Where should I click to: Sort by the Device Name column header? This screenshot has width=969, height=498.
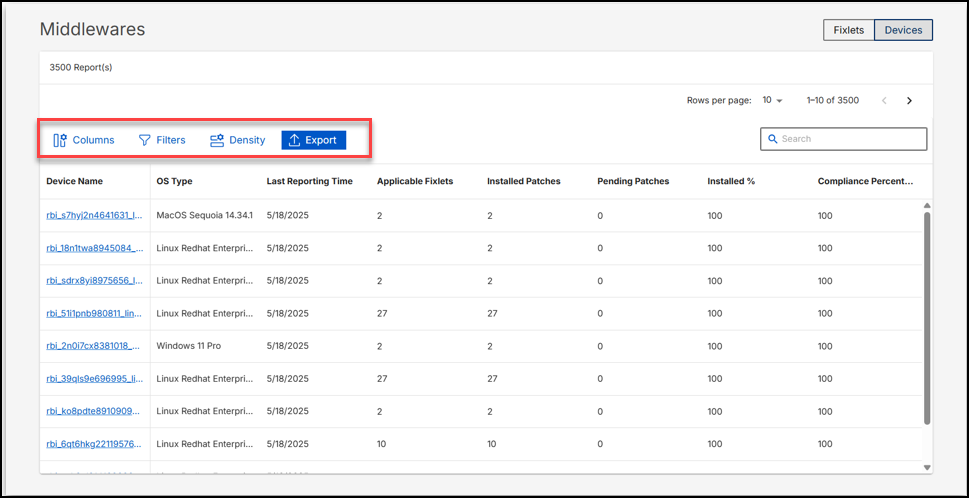click(75, 182)
